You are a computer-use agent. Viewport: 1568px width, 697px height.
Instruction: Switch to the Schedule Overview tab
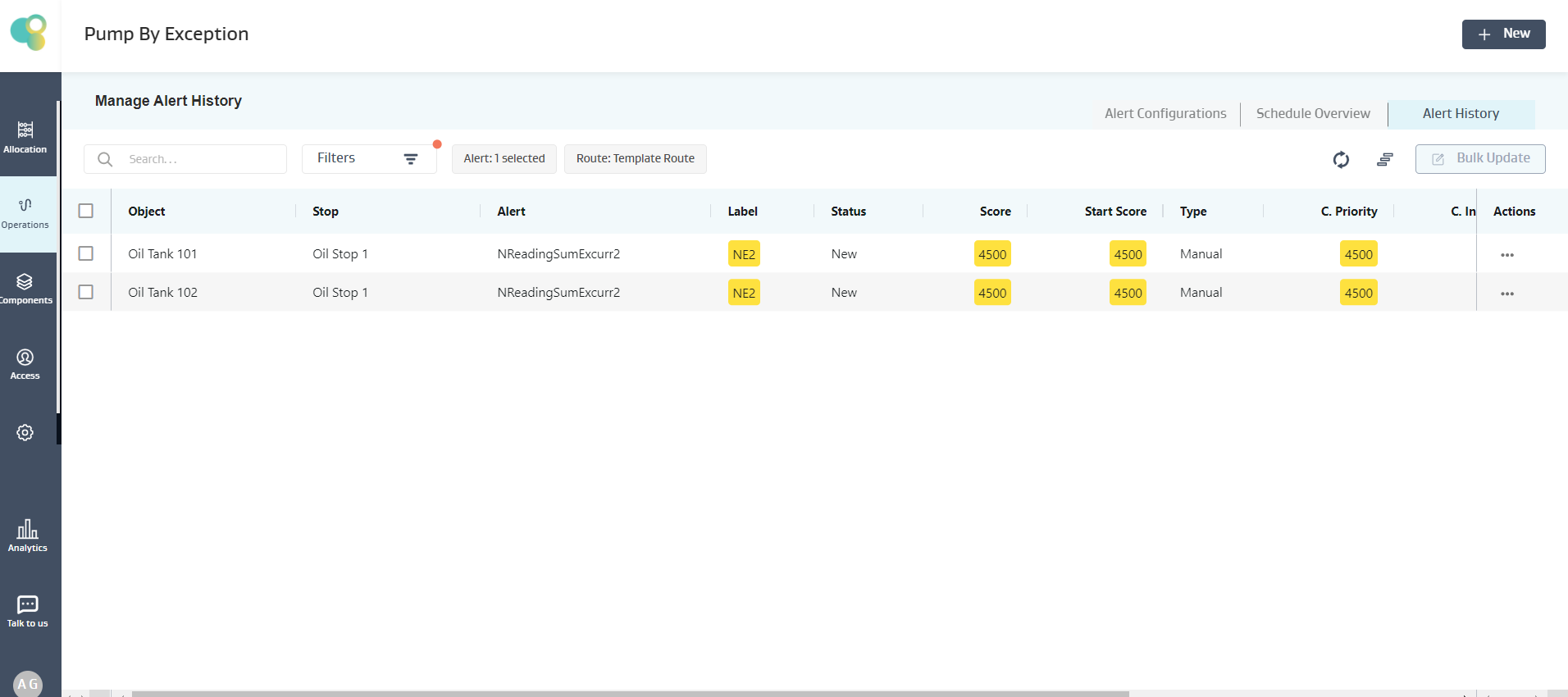click(x=1312, y=113)
